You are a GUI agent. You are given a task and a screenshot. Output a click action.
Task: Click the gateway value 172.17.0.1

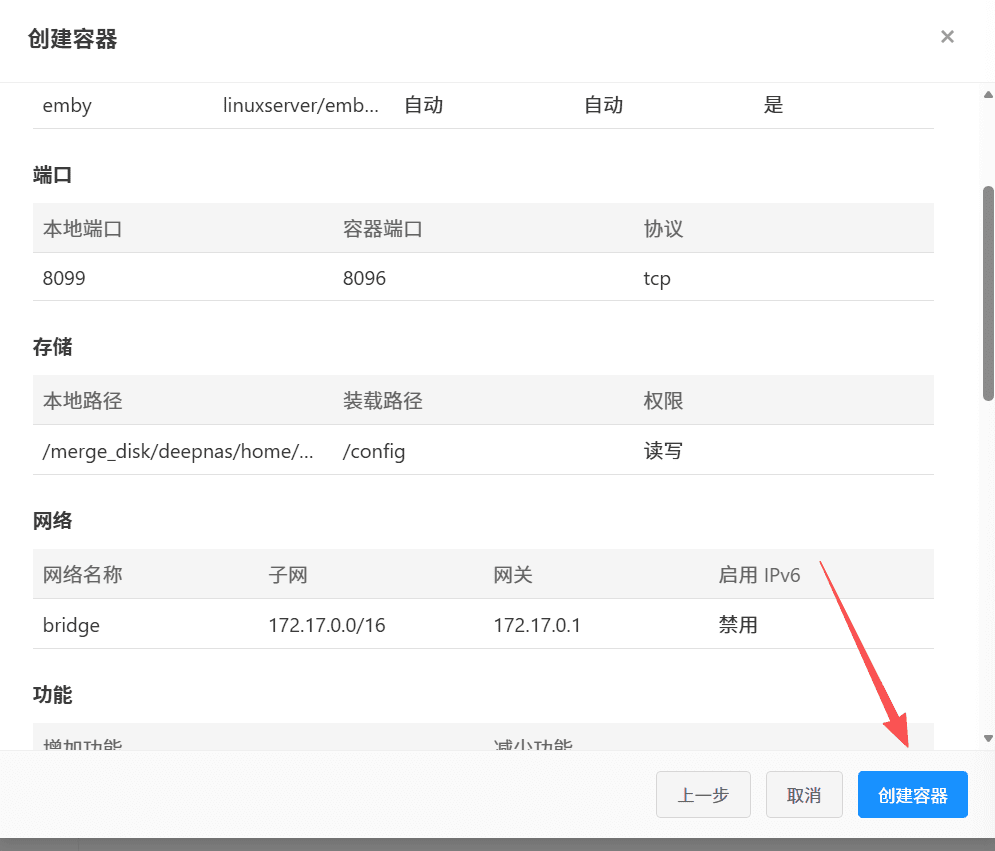[537, 625]
